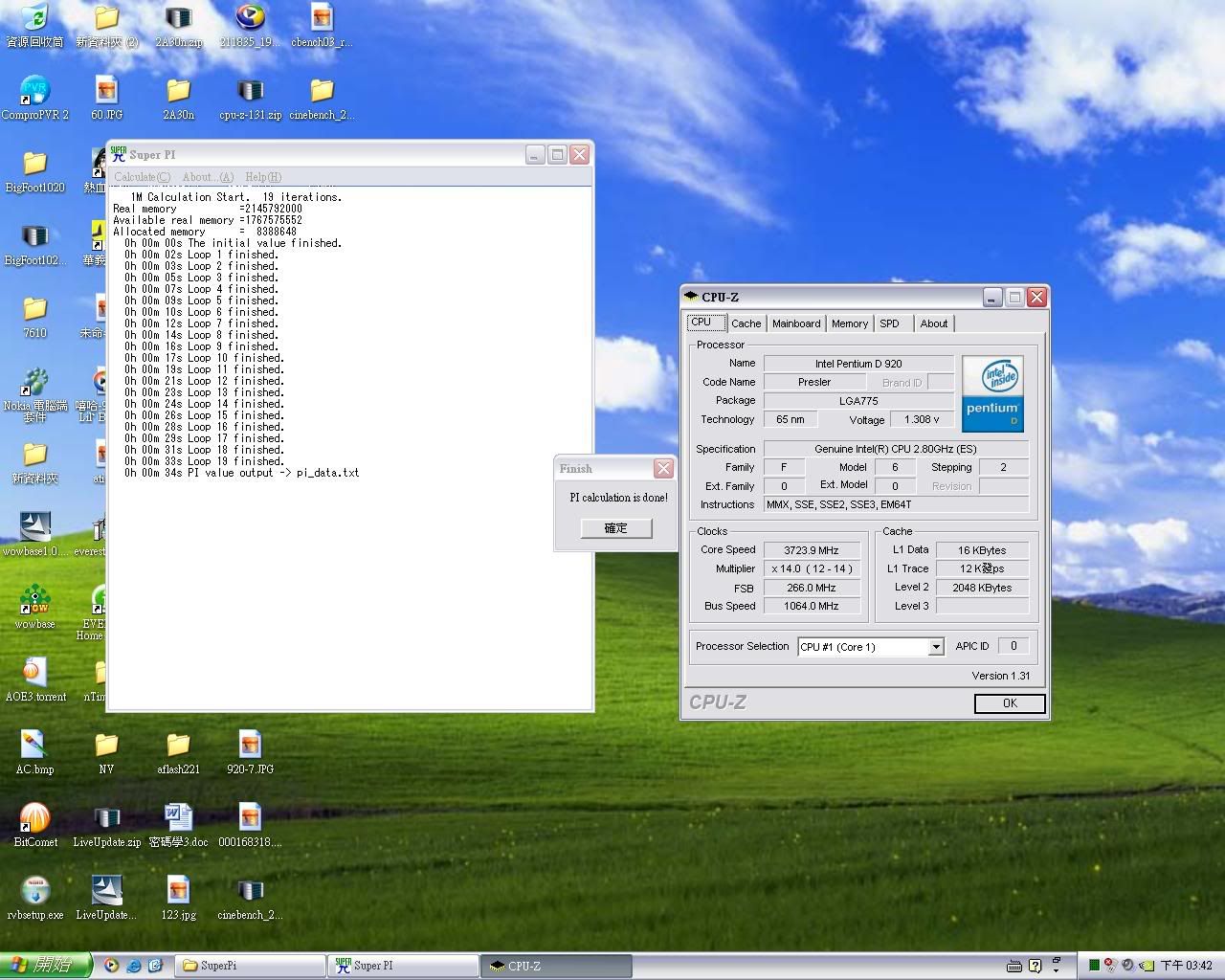The image size is (1225, 980).
Task: Switch to CPU-Z Mainboard tab
Action: pyautogui.click(x=796, y=323)
